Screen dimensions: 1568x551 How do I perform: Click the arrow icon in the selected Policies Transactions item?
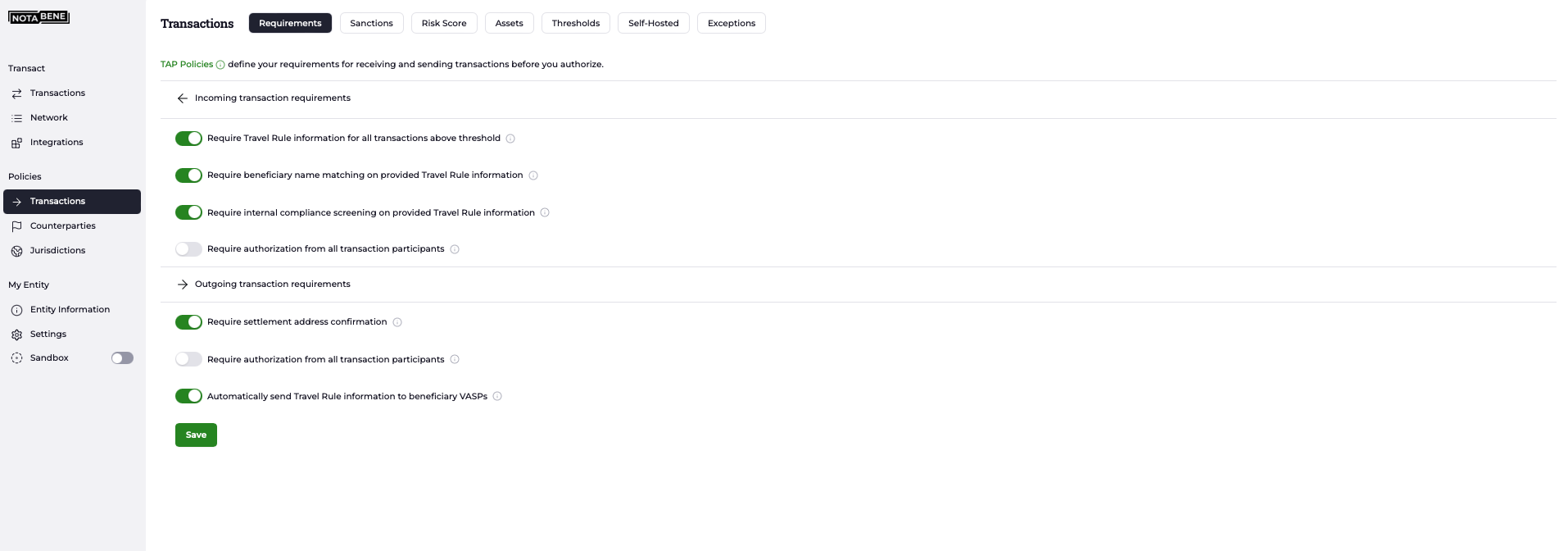pyautogui.click(x=16, y=202)
